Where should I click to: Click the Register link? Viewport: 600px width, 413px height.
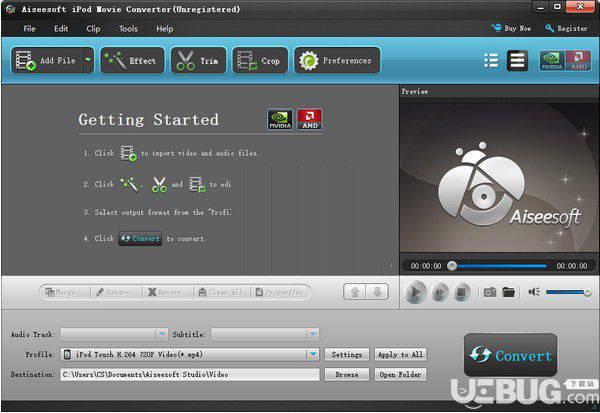tap(566, 28)
